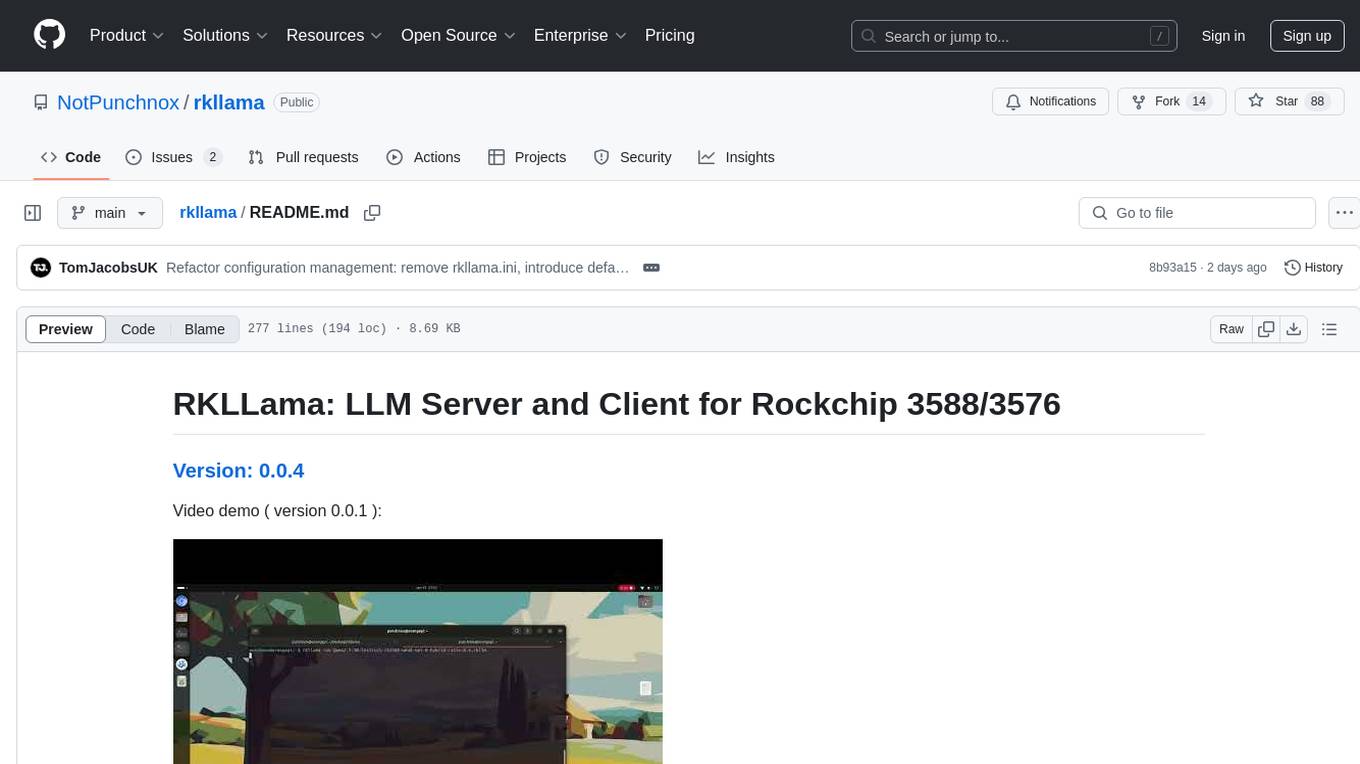Open the Raw file view
The width and height of the screenshot is (1360, 764).
point(1231,329)
